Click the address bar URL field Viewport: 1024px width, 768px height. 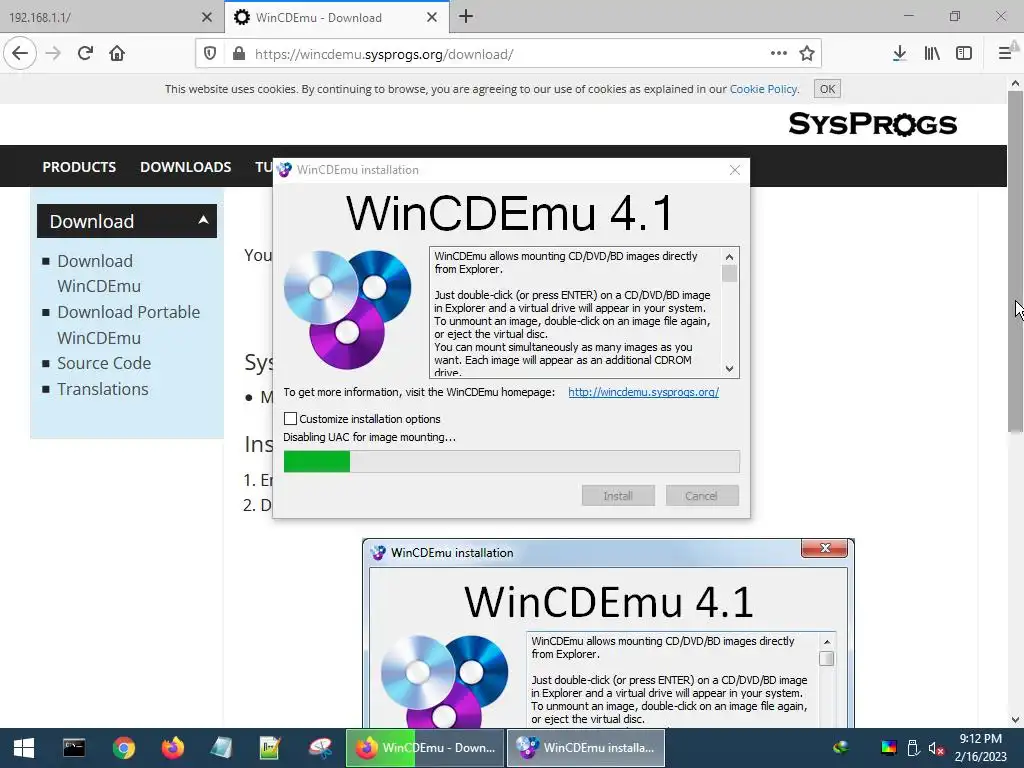coord(506,54)
